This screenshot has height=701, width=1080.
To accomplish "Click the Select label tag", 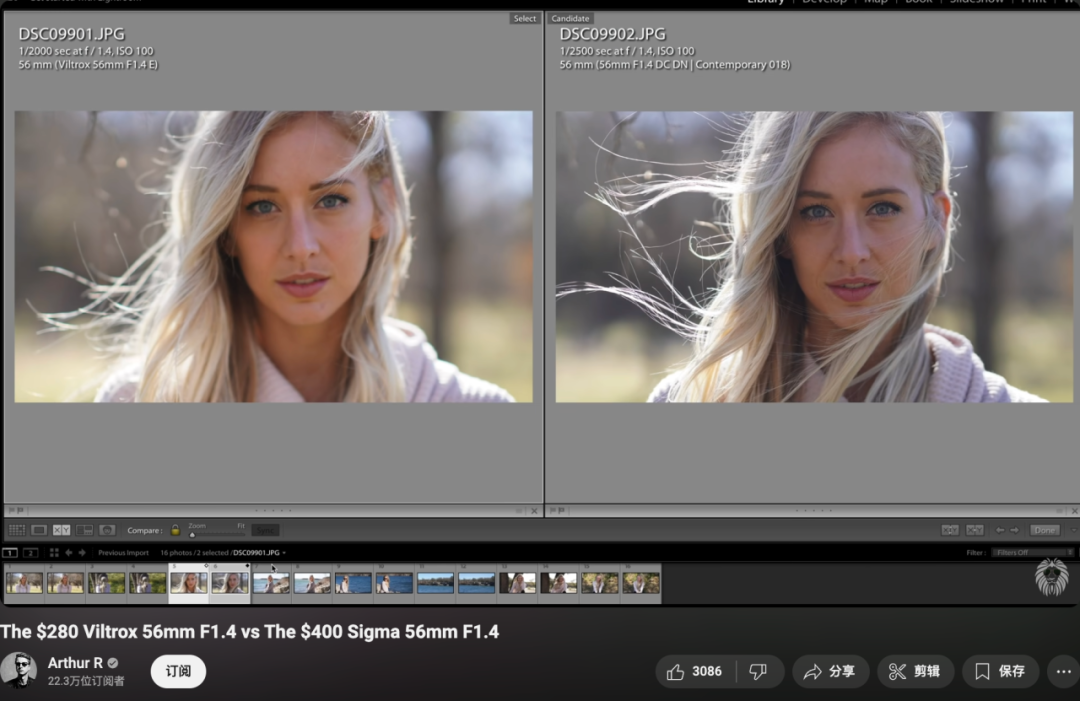I will point(524,19).
